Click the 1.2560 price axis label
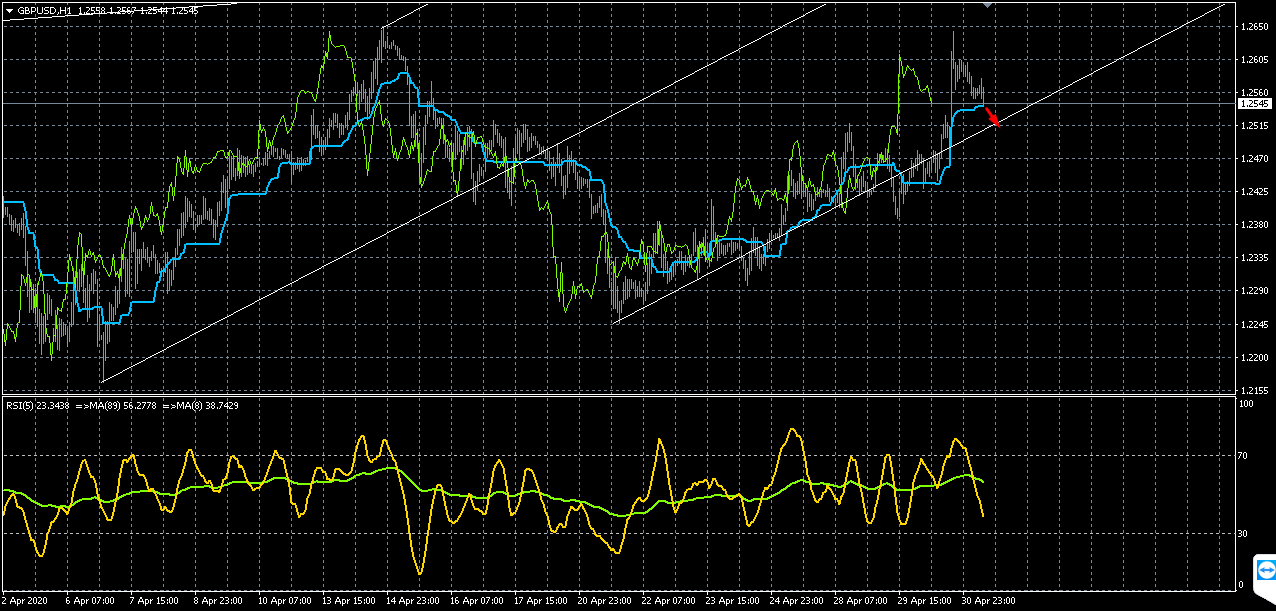Screen dimensions: 1276x611 [1254, 93]
